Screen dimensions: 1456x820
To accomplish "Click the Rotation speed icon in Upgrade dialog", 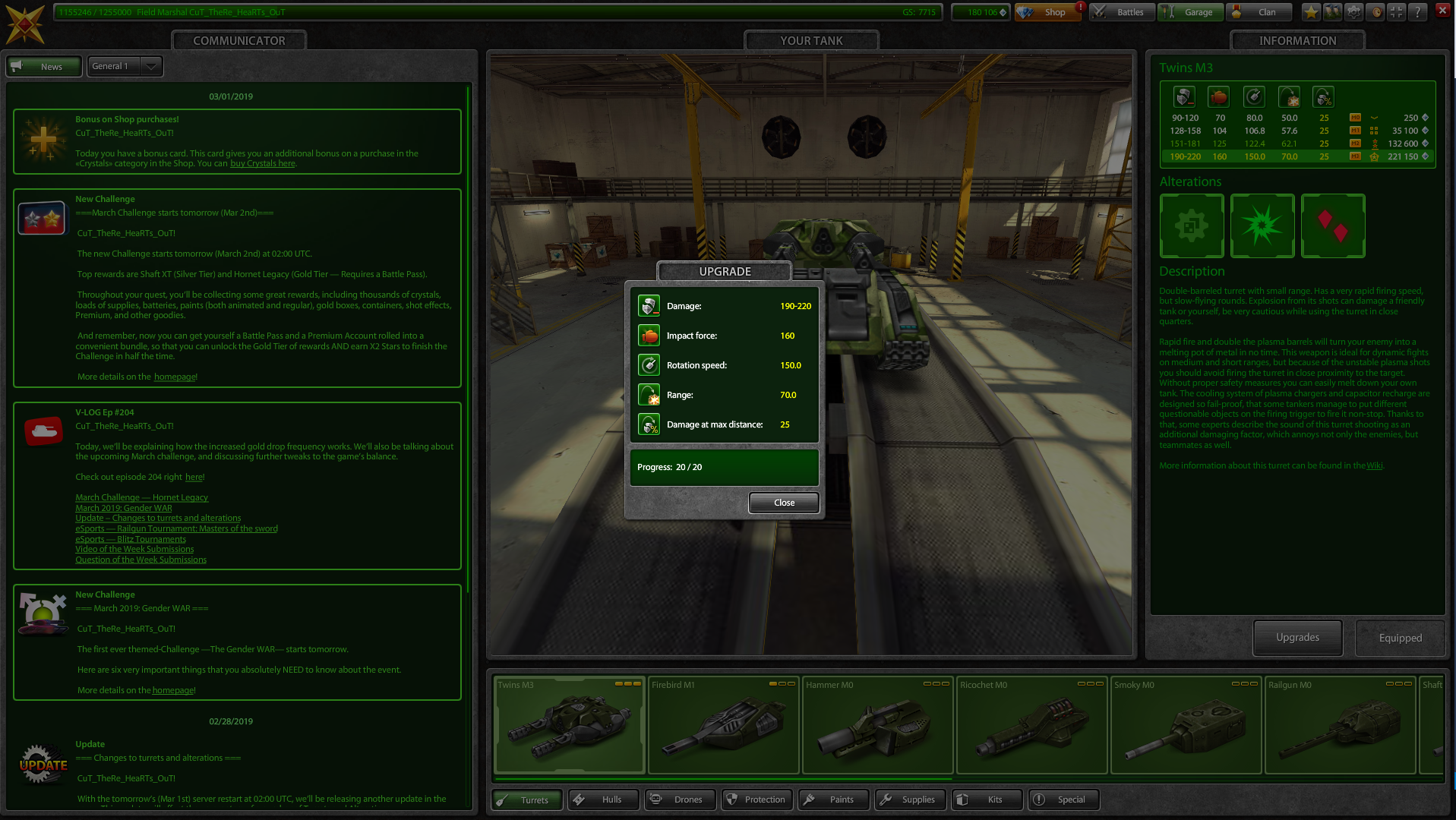I will (649, 365).
